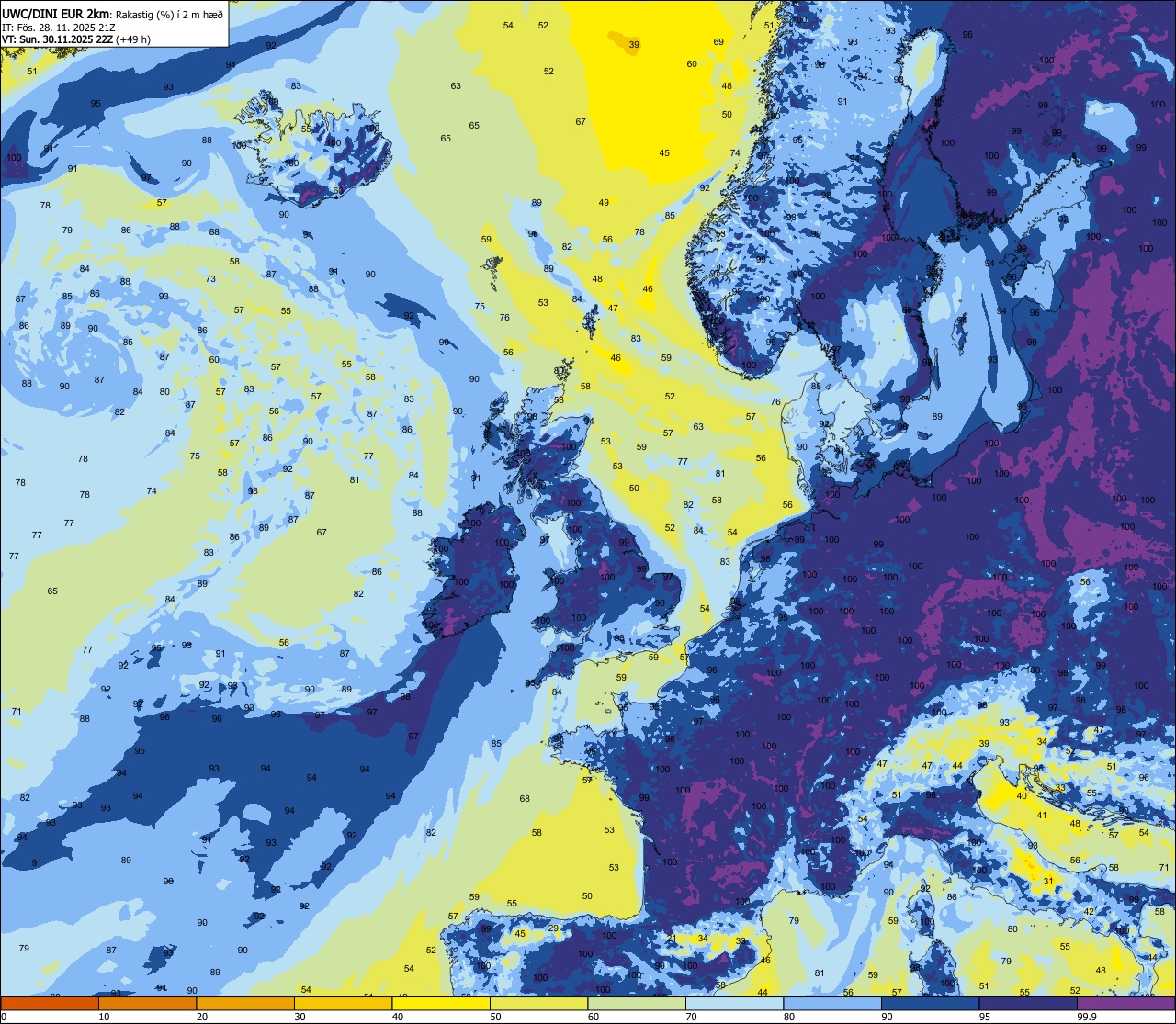This screenshot has width=1176, height=1024.
Task: Click the forecast offset "(+49 h)"
Action: tap(134, 39)
